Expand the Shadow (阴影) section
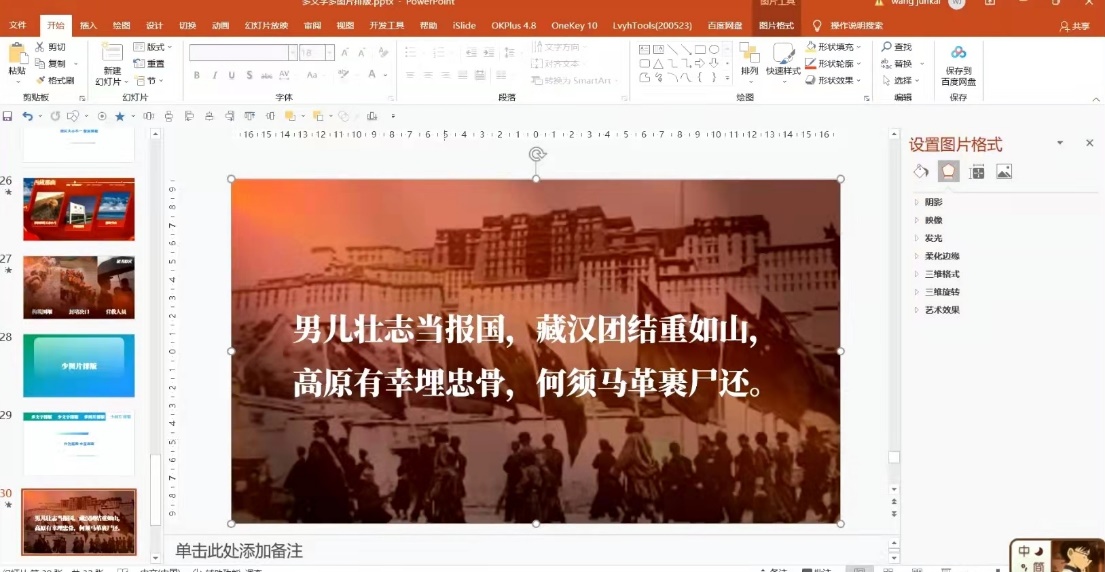This screenshot has width=1105, height=572. pyautogui.click(x=933, y=202)
